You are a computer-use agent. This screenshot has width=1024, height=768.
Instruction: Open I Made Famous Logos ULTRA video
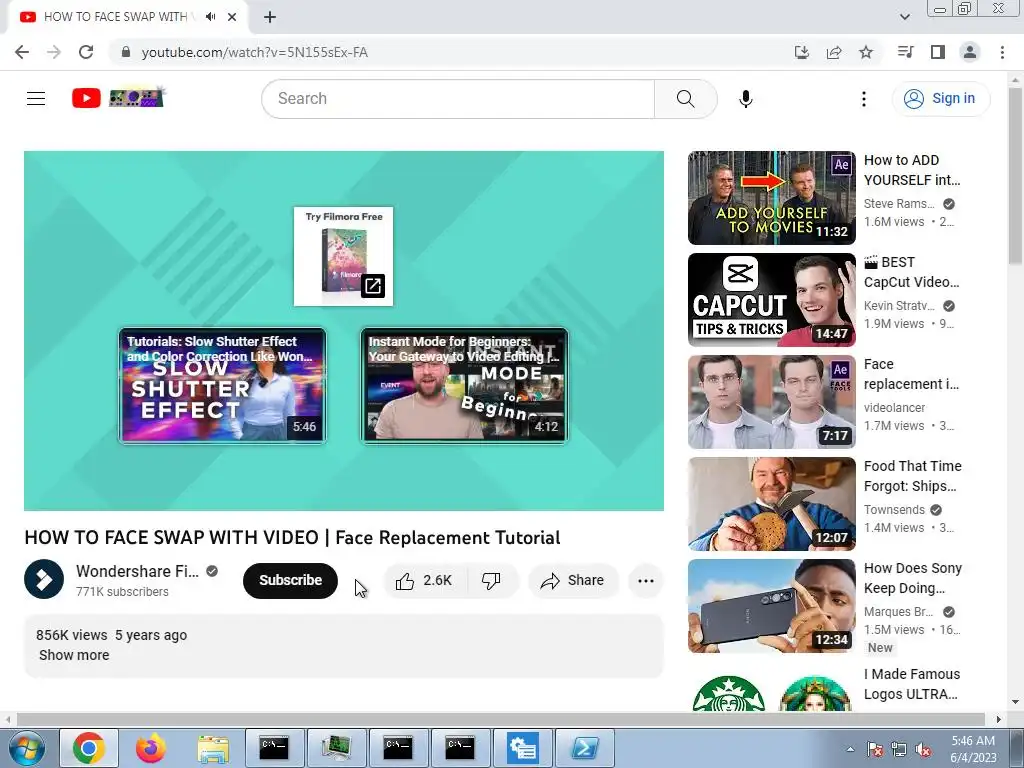coord(912,684)
